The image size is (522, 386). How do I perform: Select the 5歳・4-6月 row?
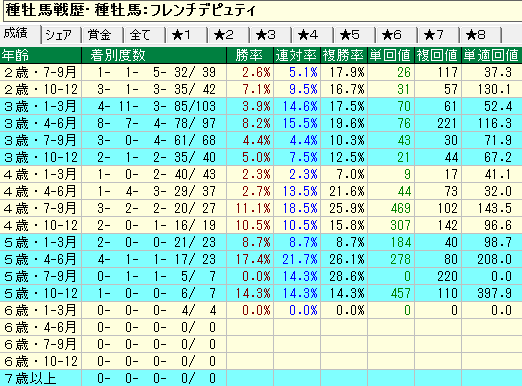[x=261, y=259]
